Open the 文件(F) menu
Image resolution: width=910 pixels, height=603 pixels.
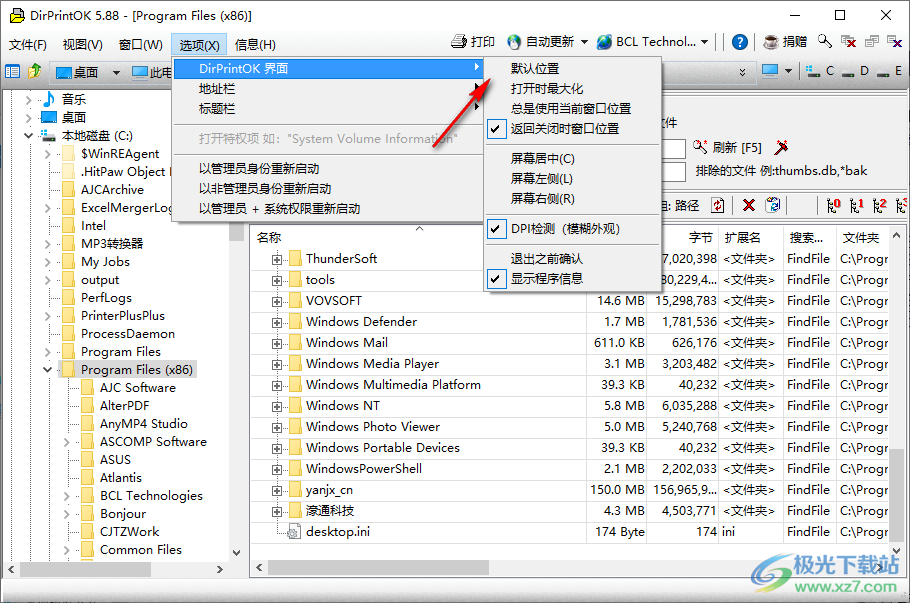click(x=28, y=45)
